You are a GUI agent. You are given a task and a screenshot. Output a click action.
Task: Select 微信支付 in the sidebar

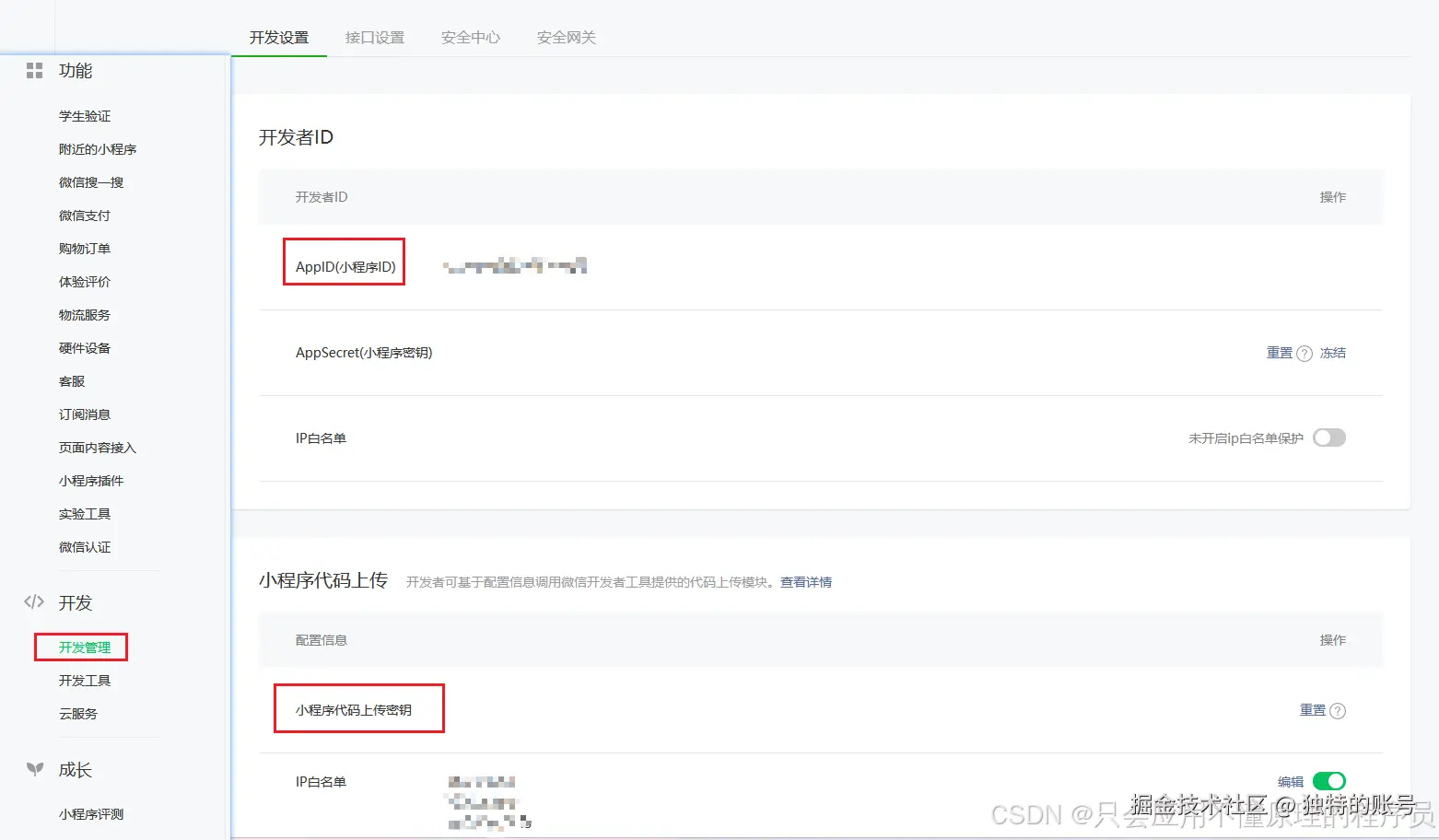84,215
